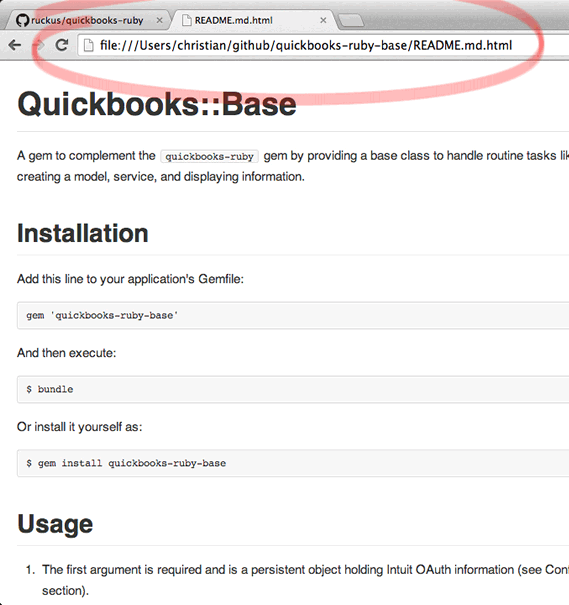Click the code line $ gem install quickbooks-ruby-base
The height and width of the screenshot is (605, 569).
tap(126, 463)
